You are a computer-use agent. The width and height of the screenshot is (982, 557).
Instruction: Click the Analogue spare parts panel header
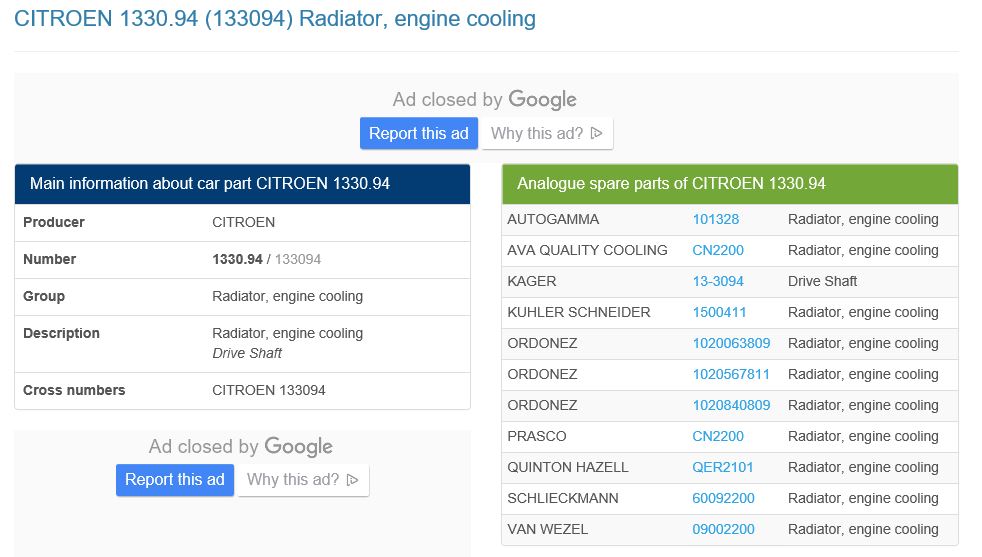pos(730,184)
